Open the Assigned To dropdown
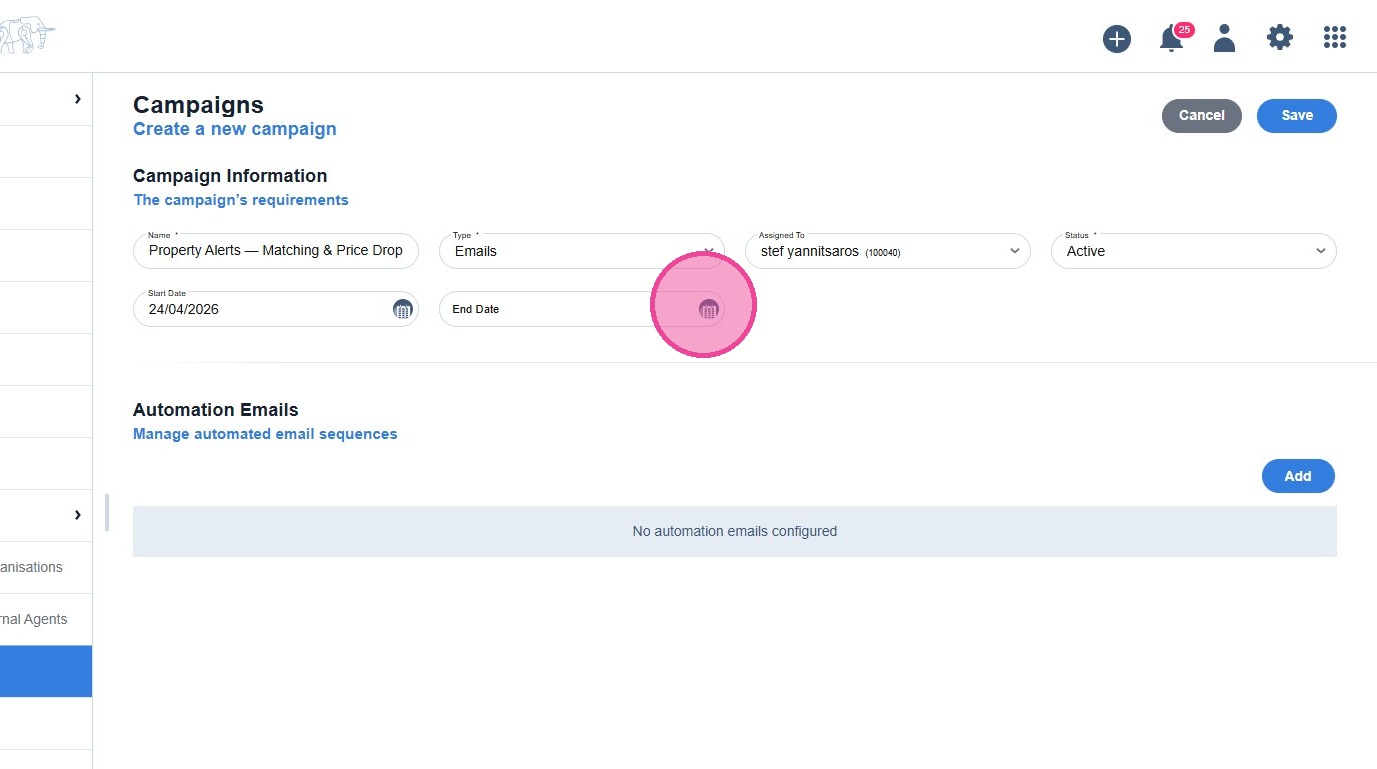1377x769 pixels. pos(888,251)
